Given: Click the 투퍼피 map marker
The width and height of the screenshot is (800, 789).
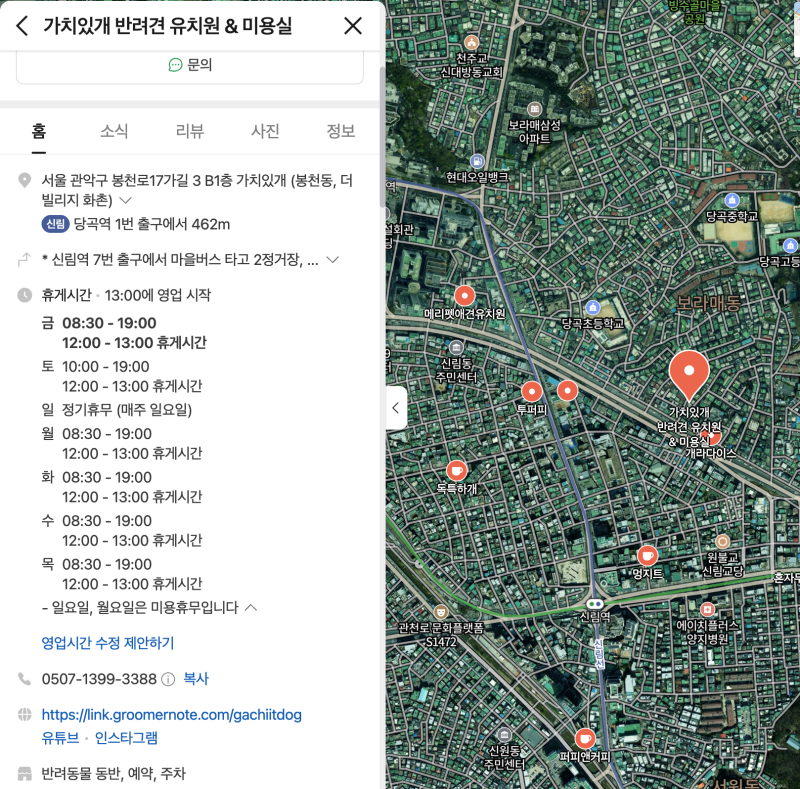Looking at the screenshot, I should (532, 392).
